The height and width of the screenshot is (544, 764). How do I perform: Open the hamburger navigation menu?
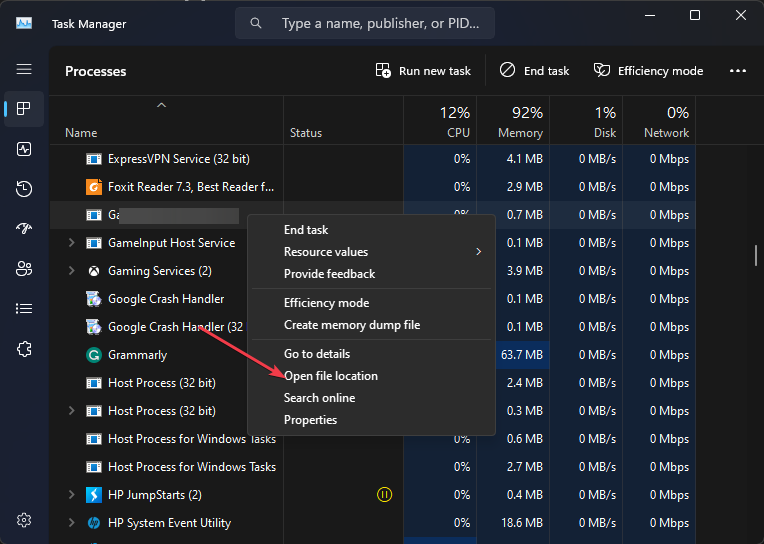coord(24,69)
